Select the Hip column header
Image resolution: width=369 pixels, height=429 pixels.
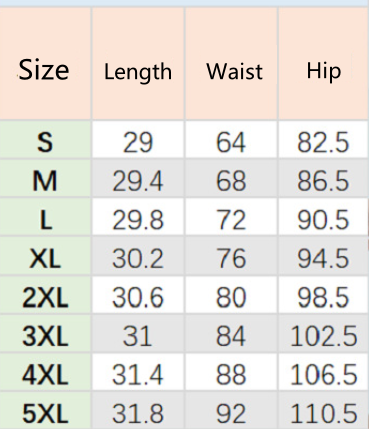click(x=324, y=72)
